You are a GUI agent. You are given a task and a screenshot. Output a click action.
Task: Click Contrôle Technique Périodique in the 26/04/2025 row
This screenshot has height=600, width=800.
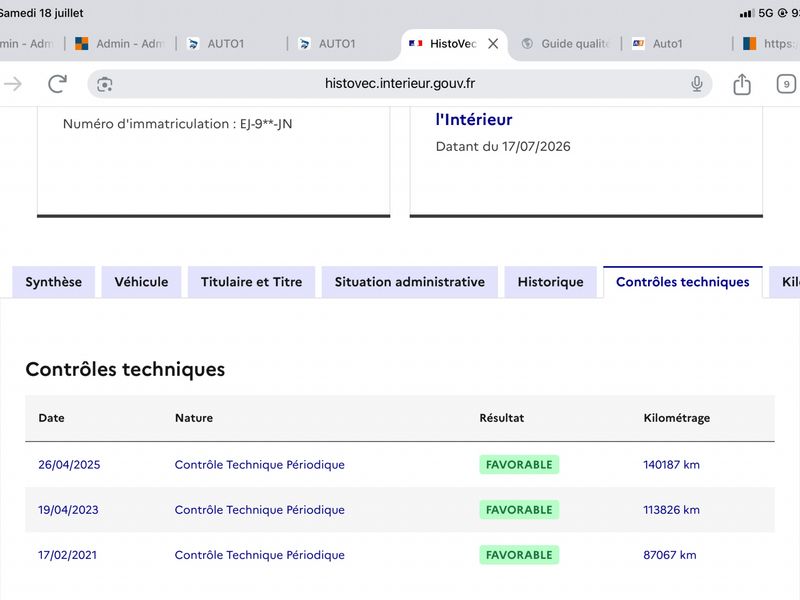259,465
